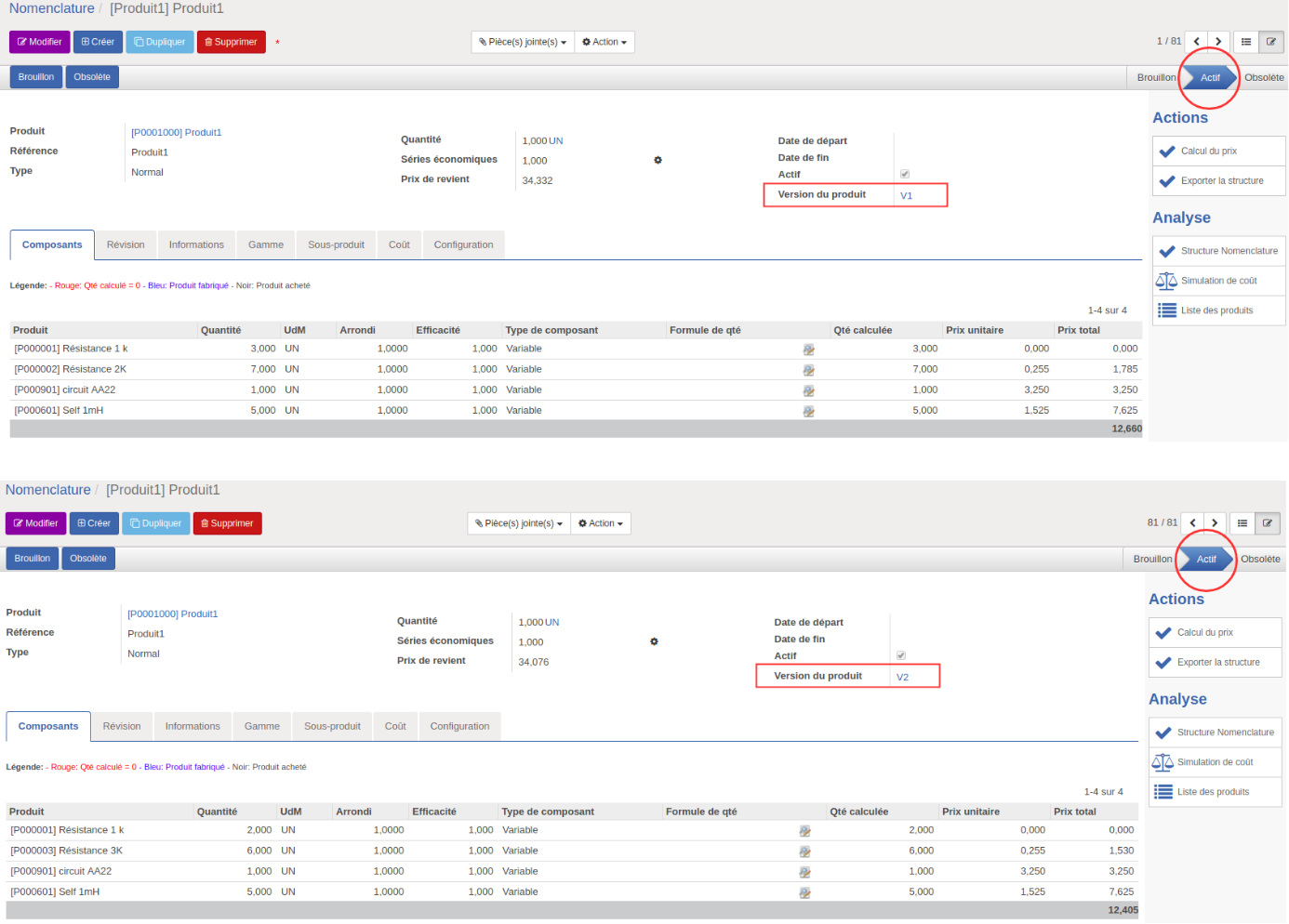This screenshot has height=924, width=1289.
Task: Click blue Brouillon button in the 1/81 record
Action: point(36,77)
